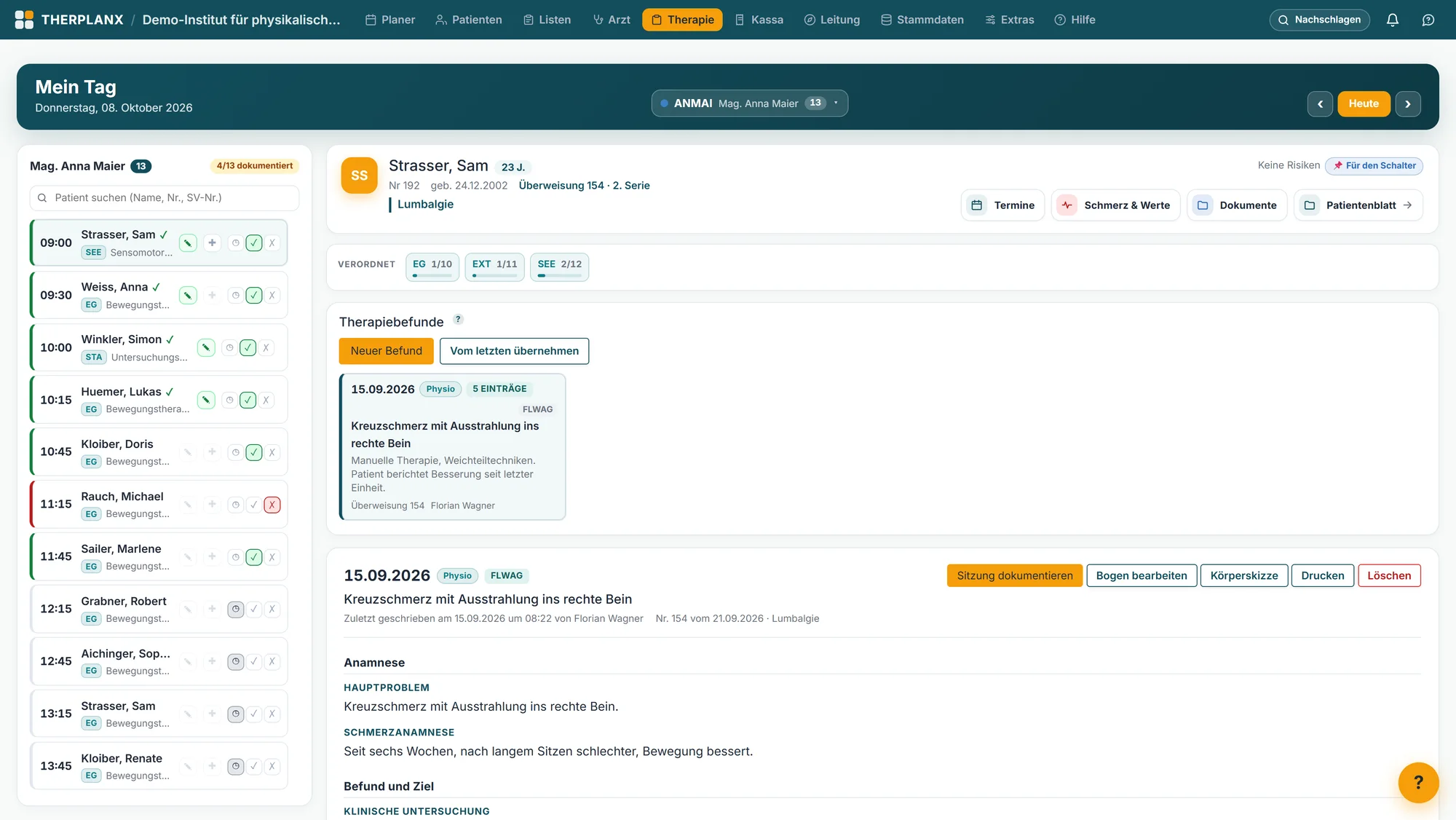Open the Stammdaten menu
This screenshot has height=820, width=1456.
(922, 20)
